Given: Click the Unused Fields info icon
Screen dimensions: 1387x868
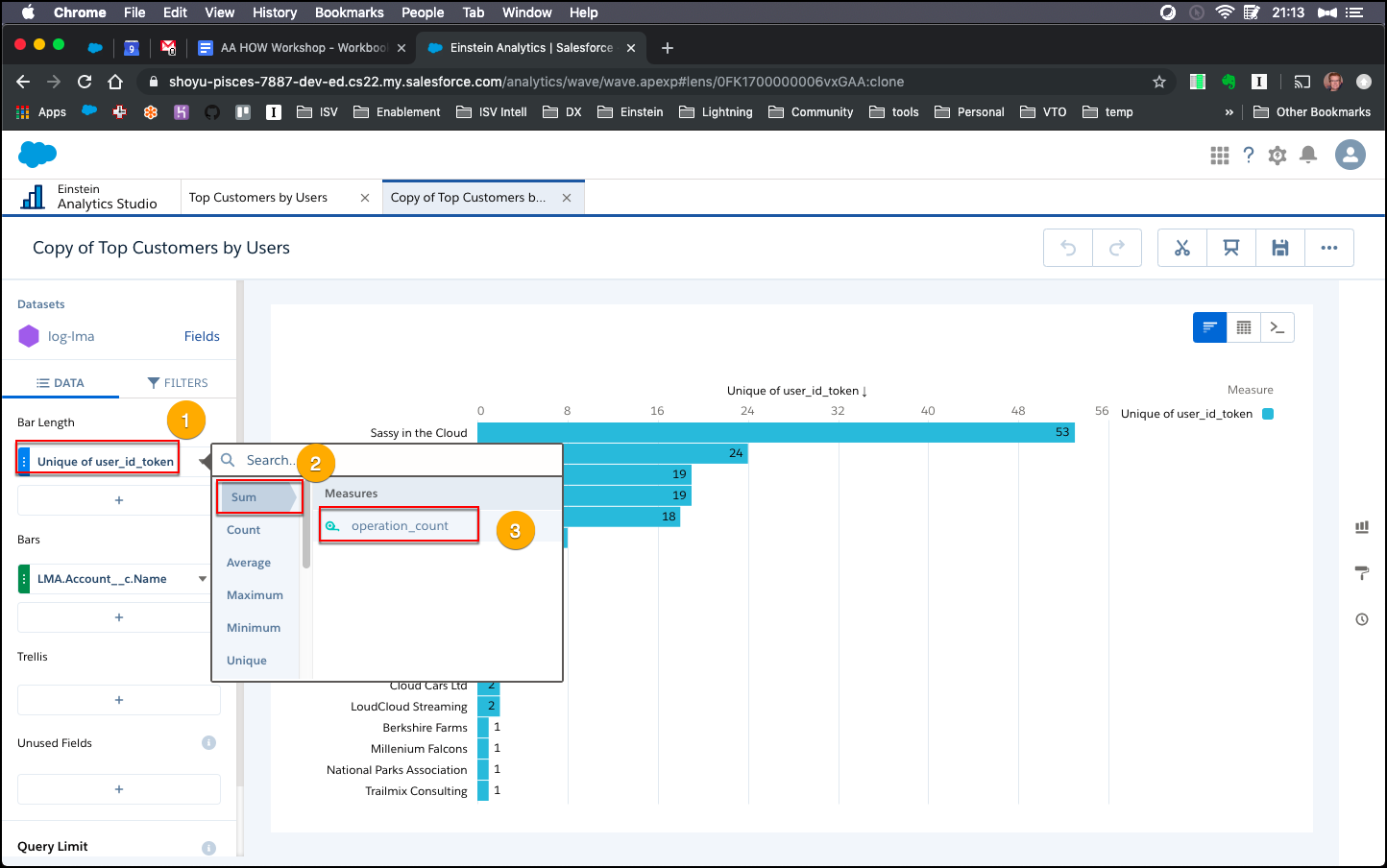Looking at the screenshot, I should (x=208, y=743).
